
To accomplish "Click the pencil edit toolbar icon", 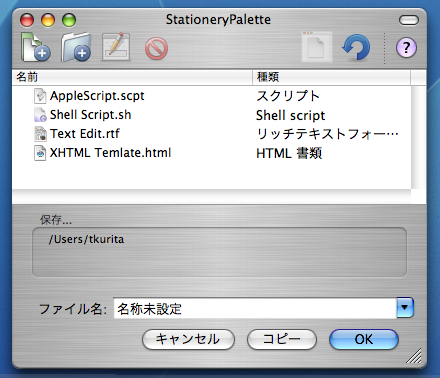I will (x=116, y=47).
